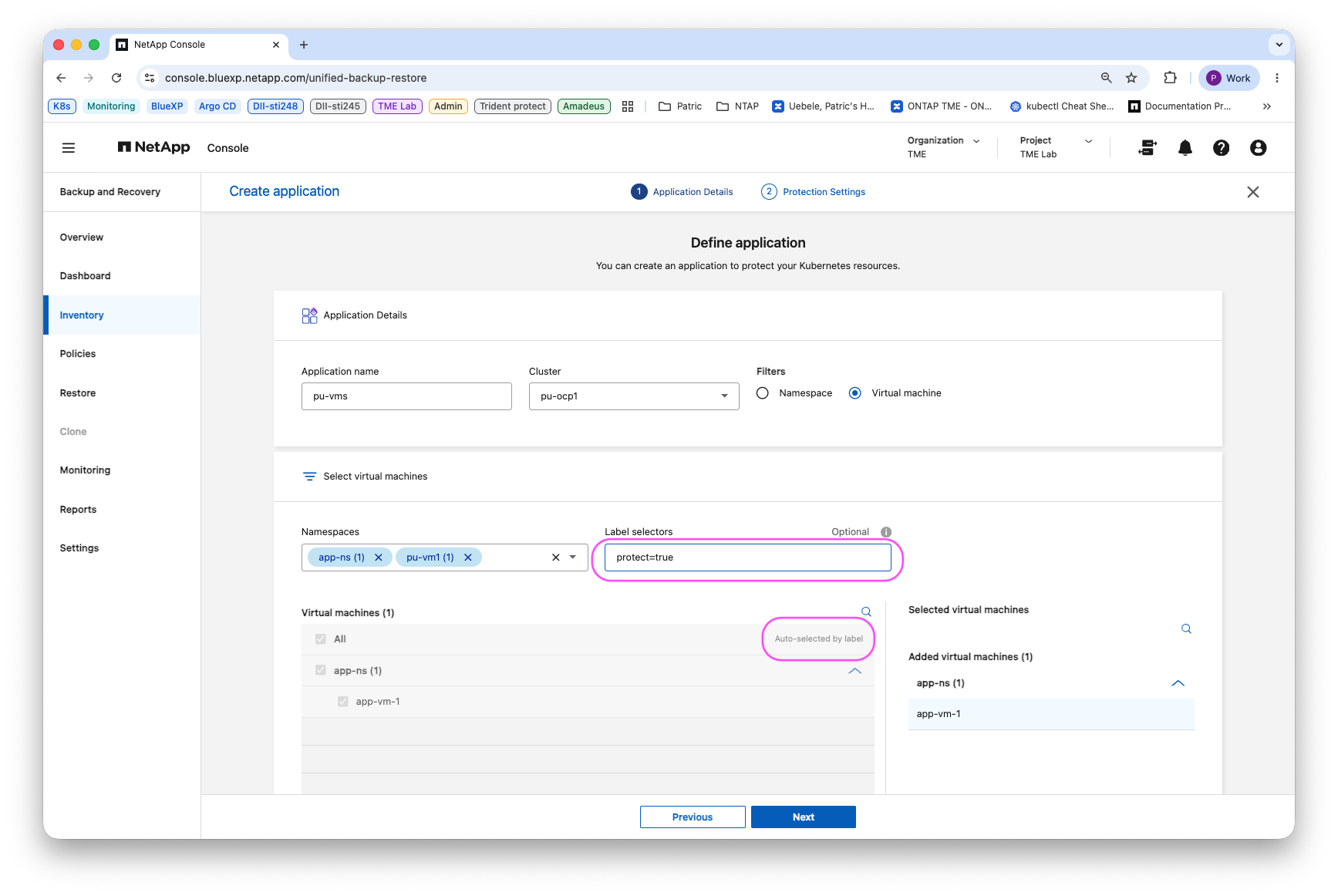Open the help question mark icon
Viewport: 1338px width, 896px height.
click(x=1221, y=148)
